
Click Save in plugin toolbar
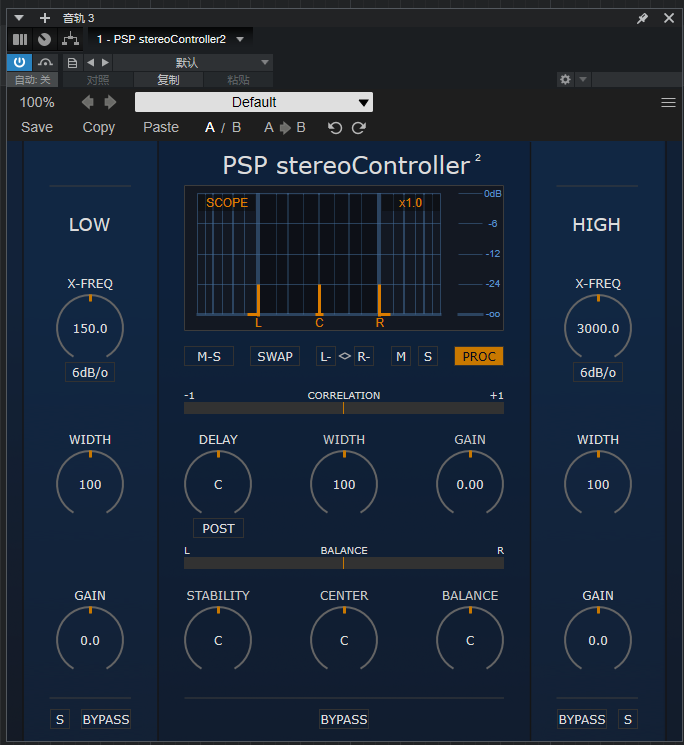(37, 127)
